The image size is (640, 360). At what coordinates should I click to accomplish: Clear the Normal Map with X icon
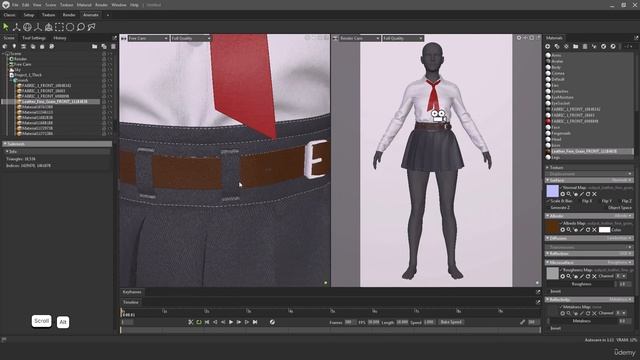[x=594, y=194]
